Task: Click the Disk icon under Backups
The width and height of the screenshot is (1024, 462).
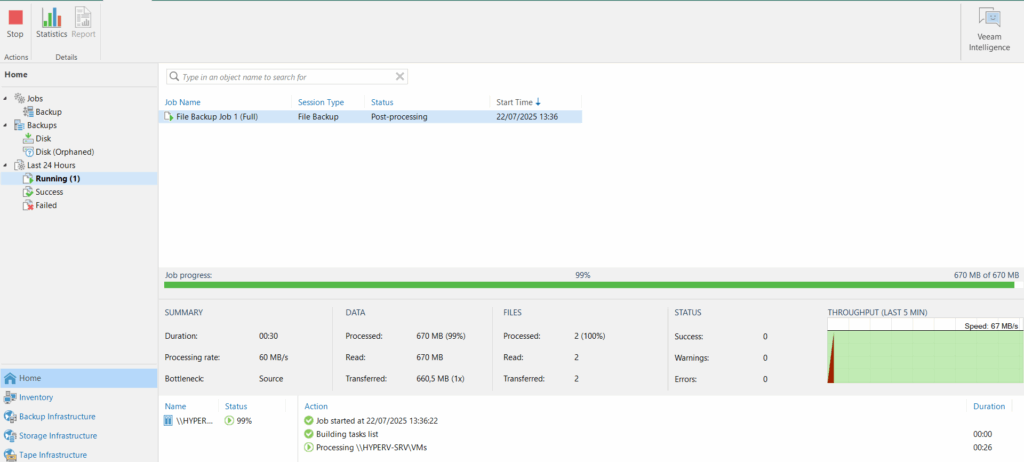Action: pos(28,139)
